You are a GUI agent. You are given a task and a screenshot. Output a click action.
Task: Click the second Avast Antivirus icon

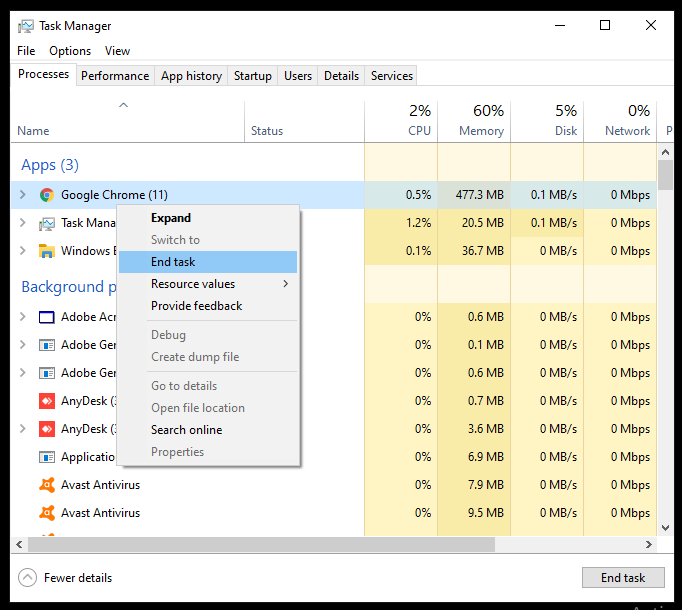[x=47, y=513]
